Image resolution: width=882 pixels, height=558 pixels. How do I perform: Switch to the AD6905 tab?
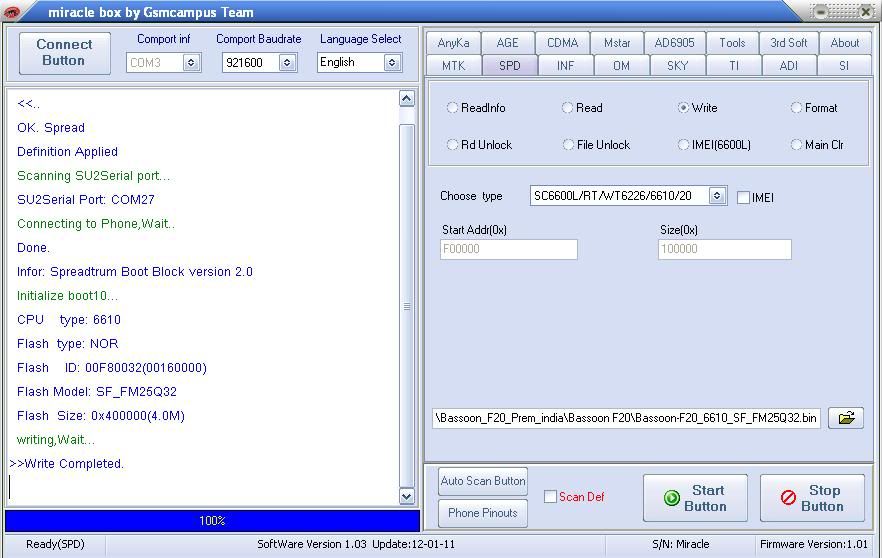pos(674,43)
